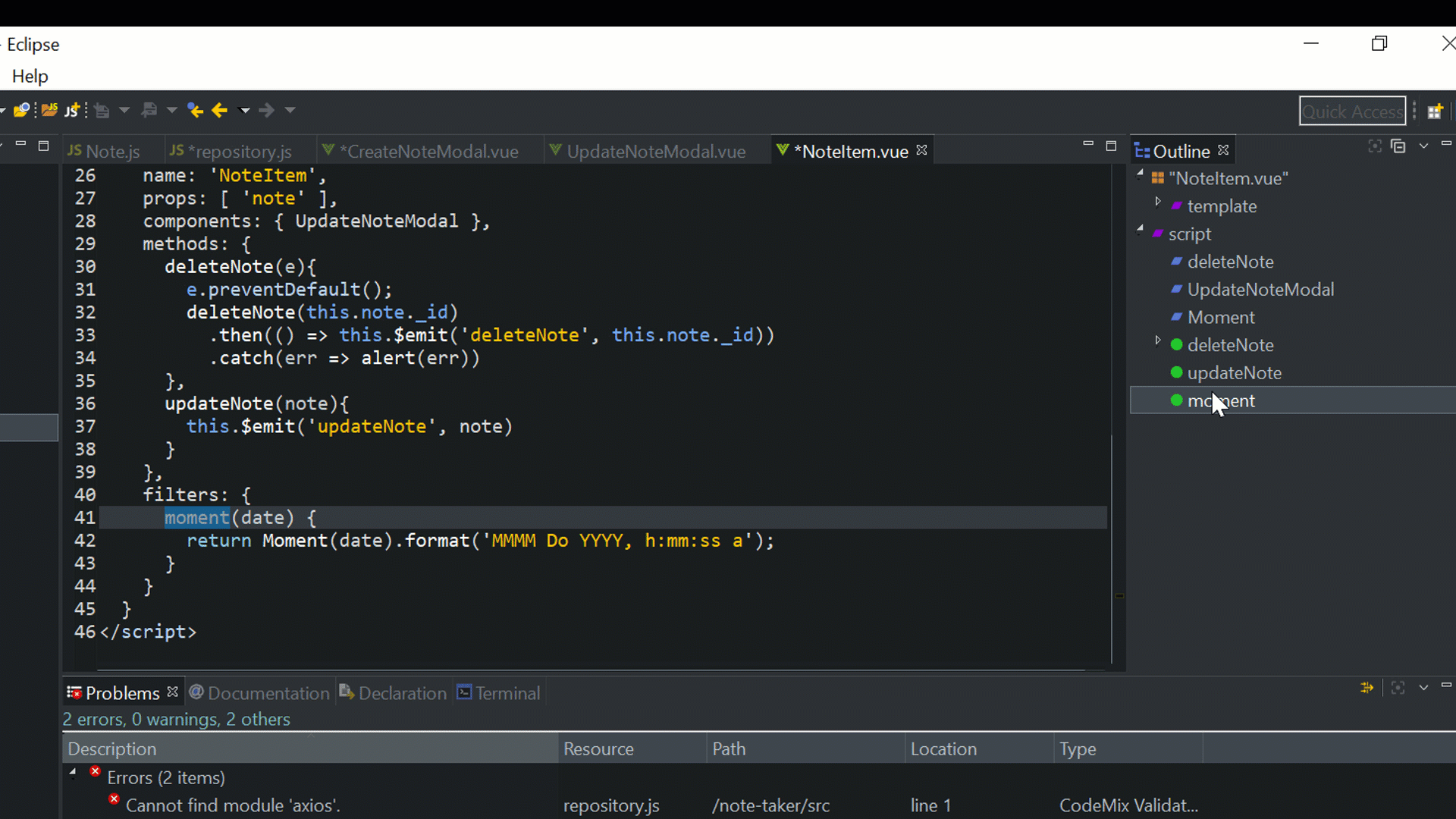The width and height of the screenshot is (1456, 819).
Task: Open the Help menu
Action: pos(30,77)
